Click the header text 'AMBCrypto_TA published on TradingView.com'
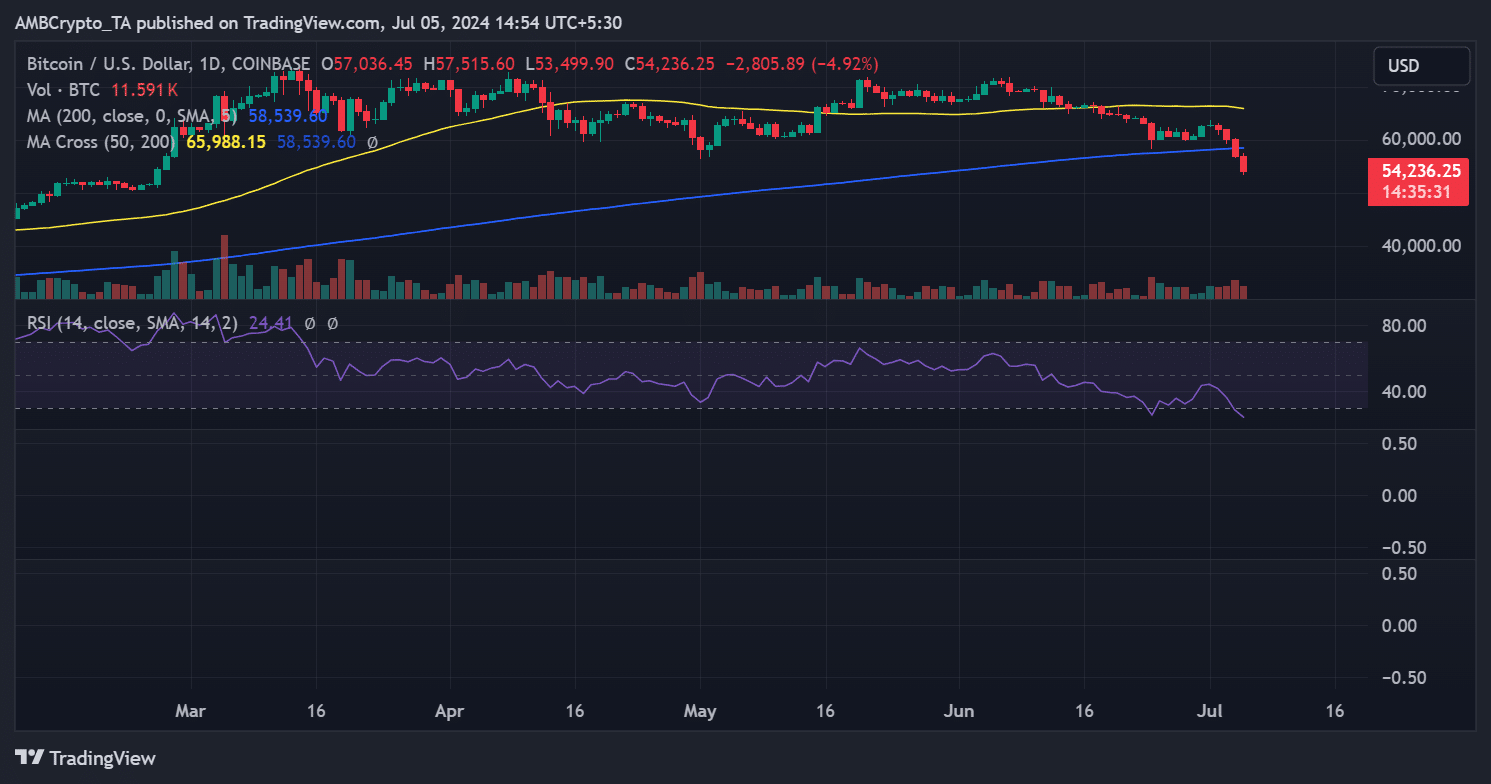This screenshot has width=1491, height=784. [197, 22]
